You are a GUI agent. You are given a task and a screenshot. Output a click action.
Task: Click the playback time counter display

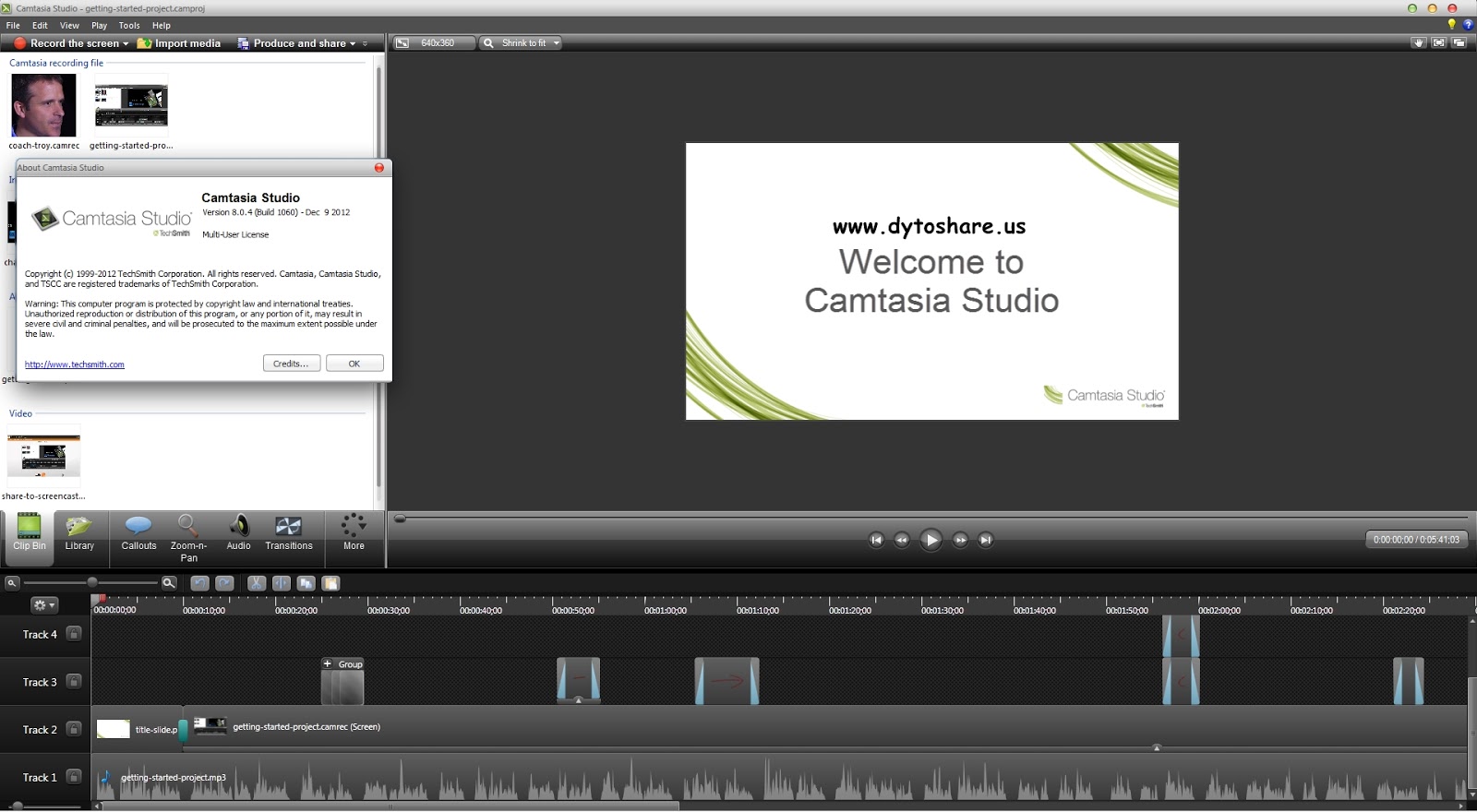point(1416,540)
